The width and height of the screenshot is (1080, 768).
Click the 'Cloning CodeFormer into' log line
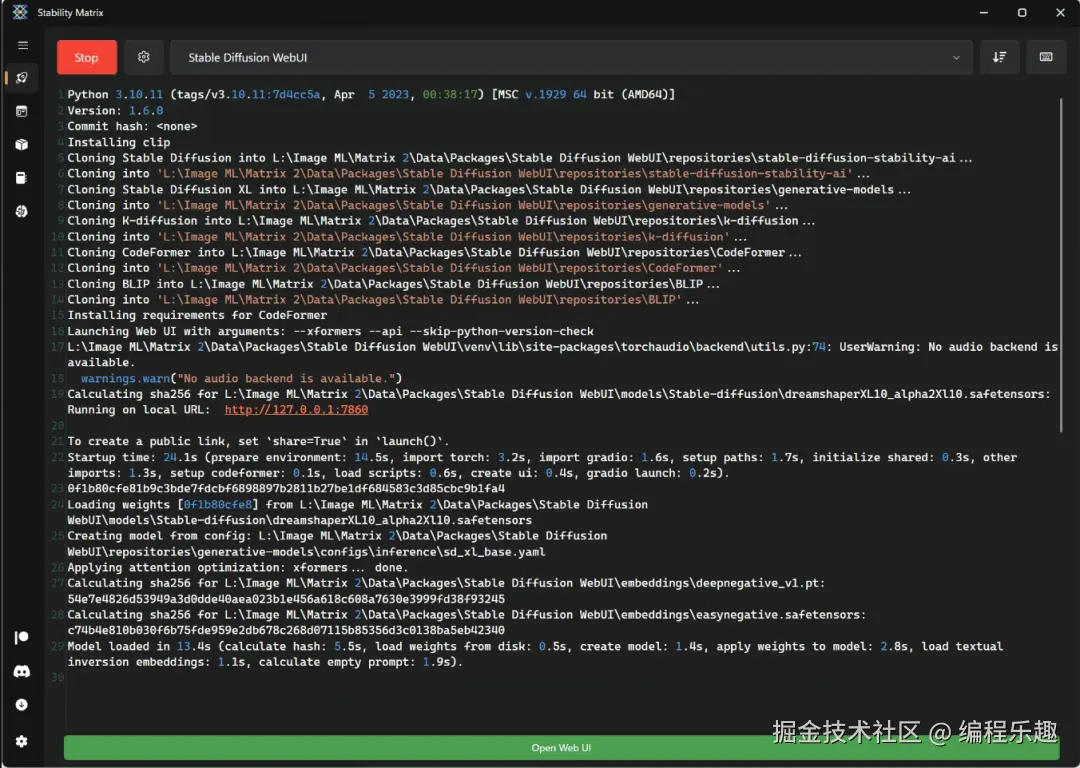(435, 252)
